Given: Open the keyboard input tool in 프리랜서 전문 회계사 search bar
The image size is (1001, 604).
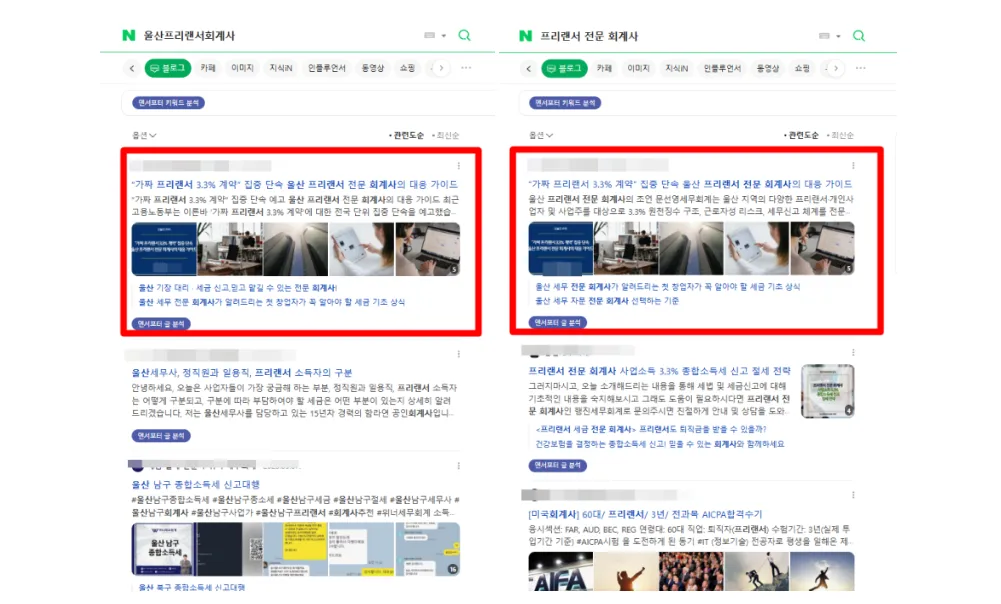Looking at the screenshot, I should coord(824,36).
